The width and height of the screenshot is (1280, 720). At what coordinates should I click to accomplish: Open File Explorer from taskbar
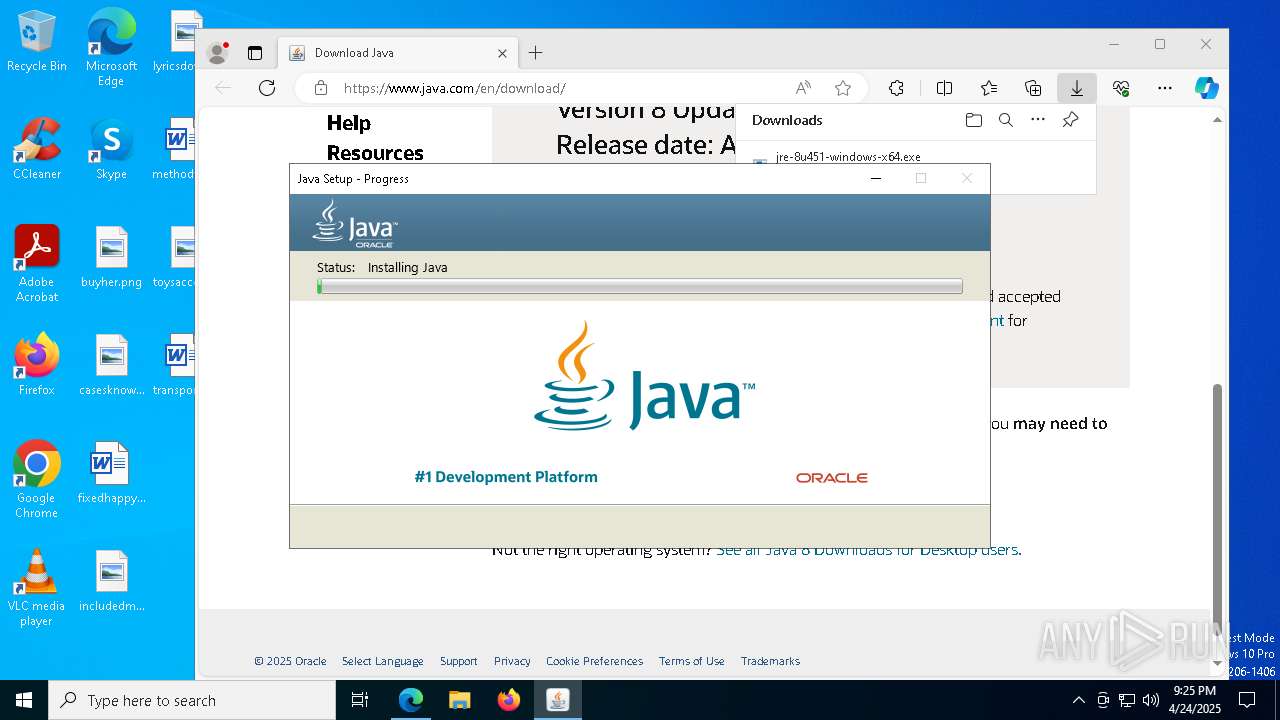point(459,700)
